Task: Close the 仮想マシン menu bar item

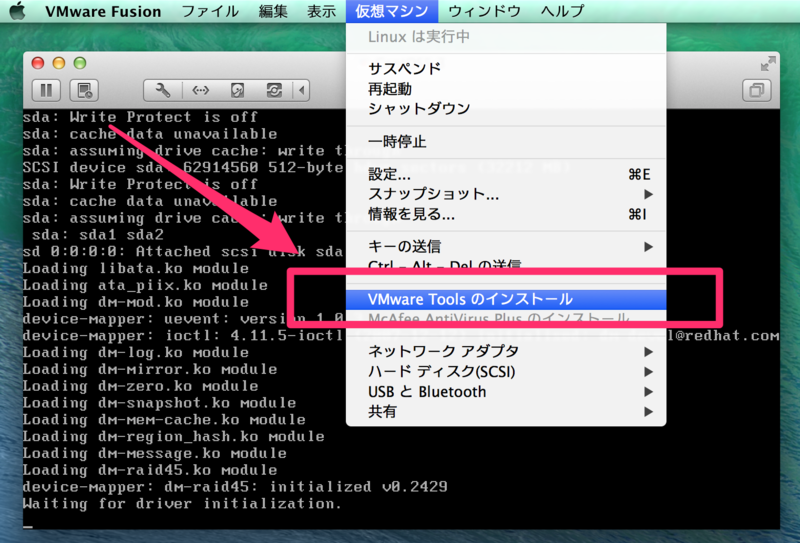Action: point(392,11)
